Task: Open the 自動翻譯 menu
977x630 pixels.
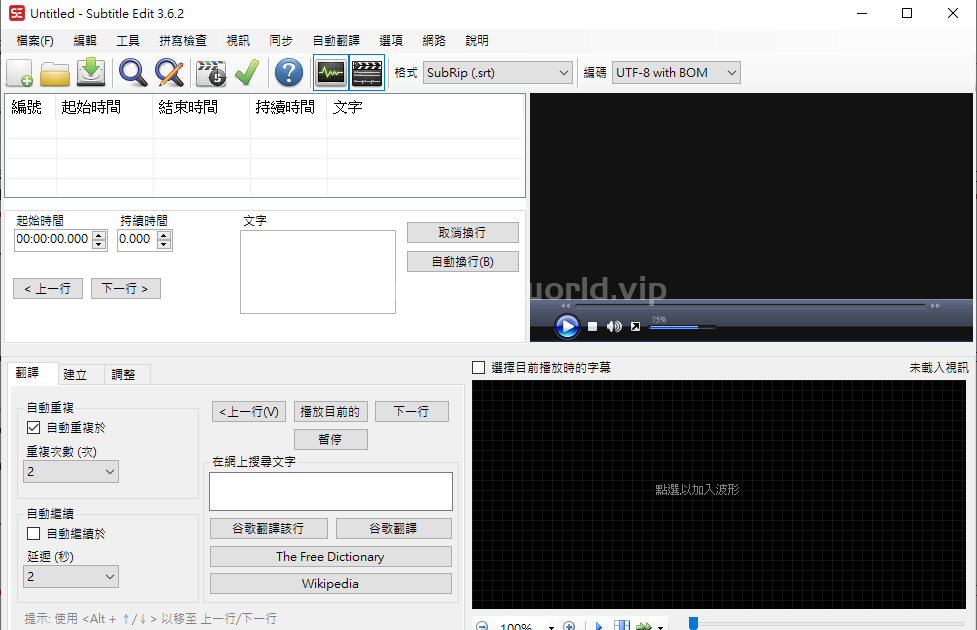Action: click(336, 41)
